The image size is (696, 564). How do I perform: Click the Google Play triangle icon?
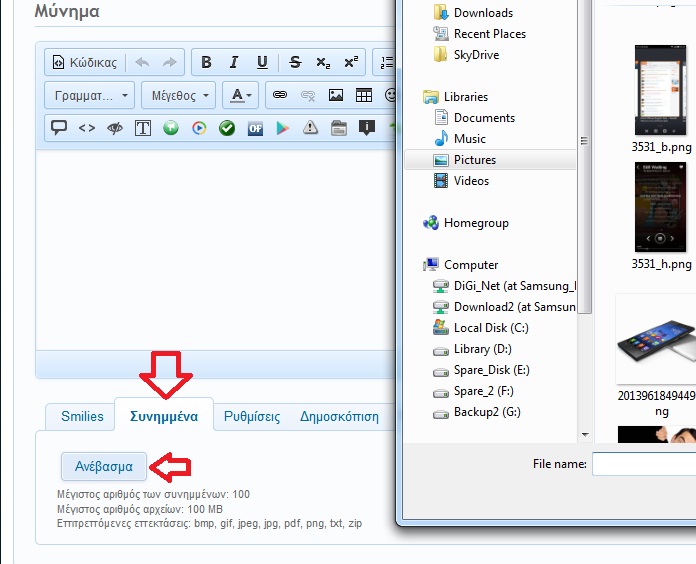tap(283, 128)
